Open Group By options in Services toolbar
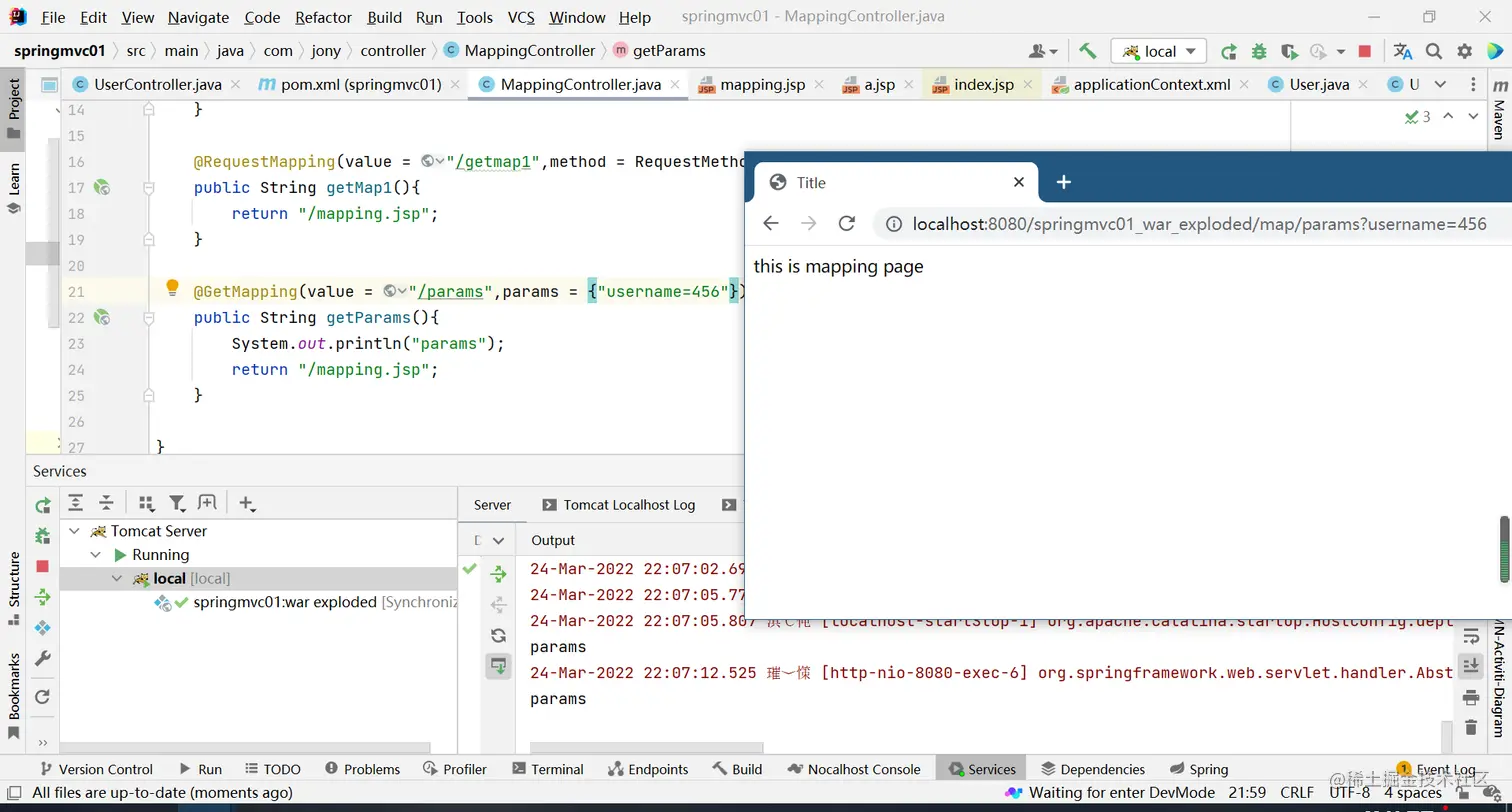The width and height of the screenshot is (1512, 812). (146, 503)
